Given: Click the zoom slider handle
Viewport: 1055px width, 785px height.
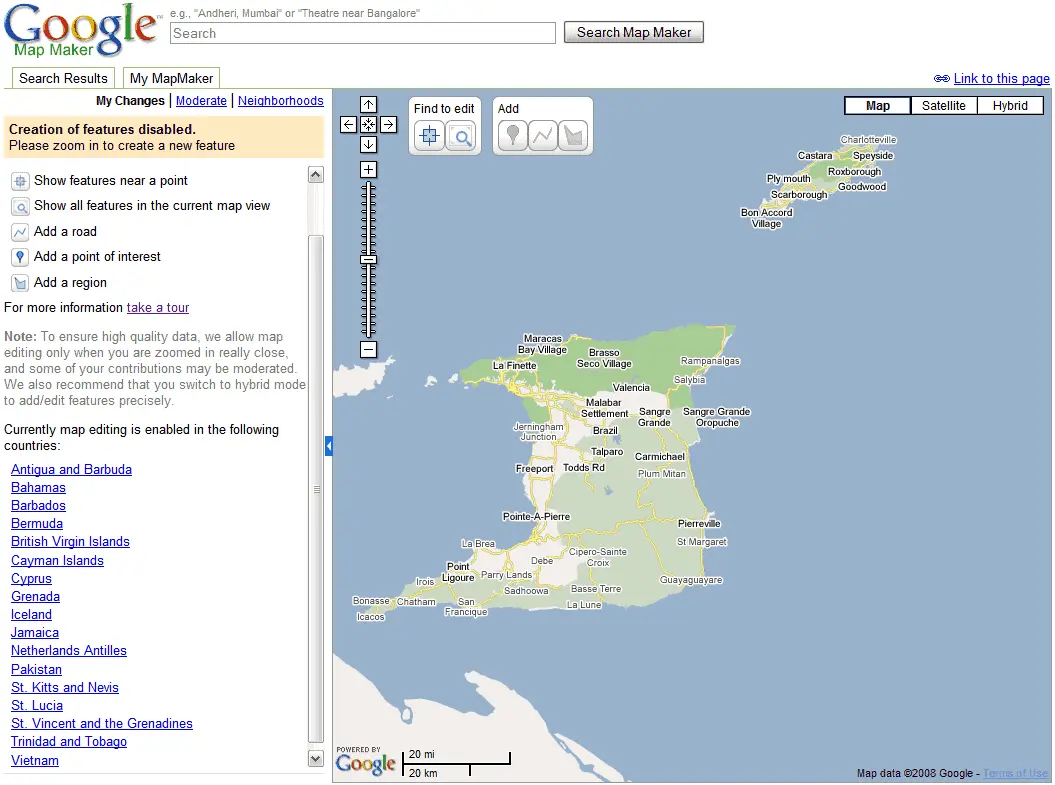Looking at the screenshot, I should [368, 260].
